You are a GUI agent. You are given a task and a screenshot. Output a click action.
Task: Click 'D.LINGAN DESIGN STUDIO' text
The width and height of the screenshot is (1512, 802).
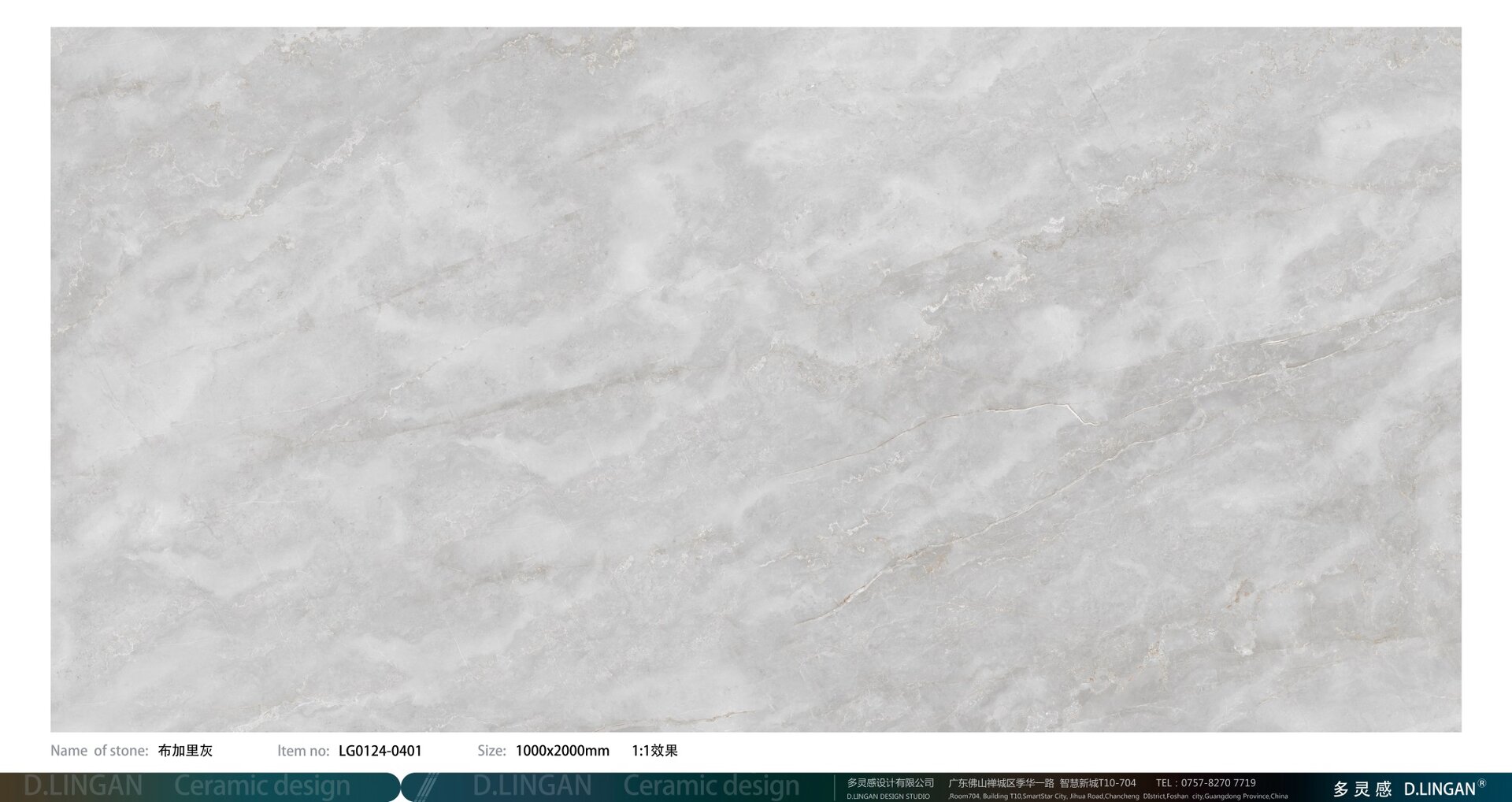[888, 796]
